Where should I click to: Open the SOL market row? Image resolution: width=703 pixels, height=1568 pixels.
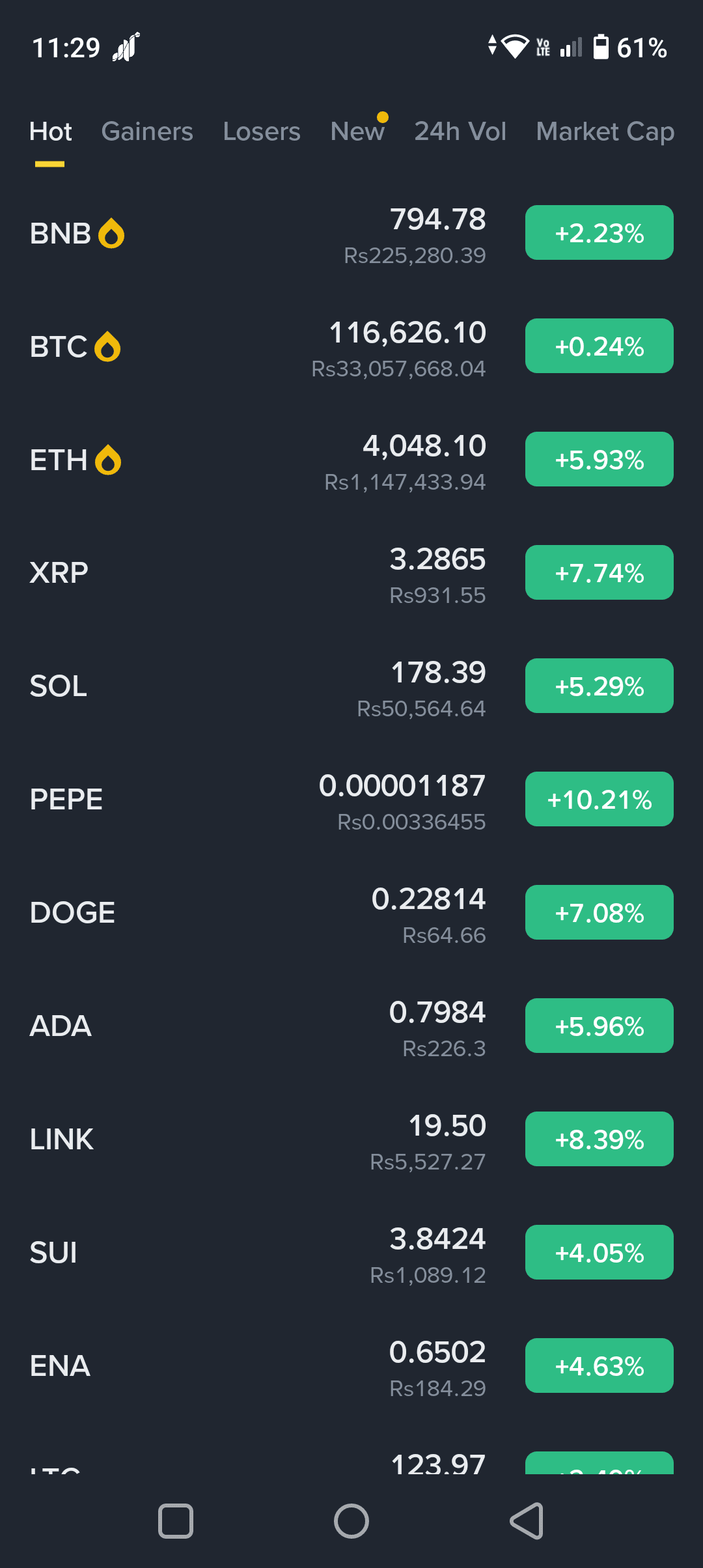[x=351, y=686]
